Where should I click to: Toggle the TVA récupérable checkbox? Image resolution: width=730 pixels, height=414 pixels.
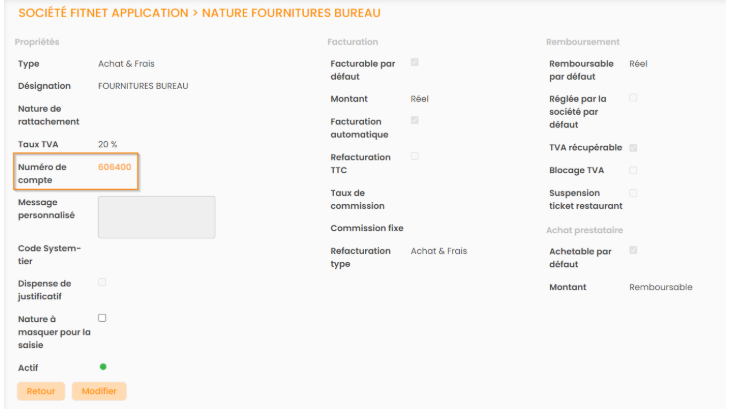pyautogui.click(x=633, y=148)
